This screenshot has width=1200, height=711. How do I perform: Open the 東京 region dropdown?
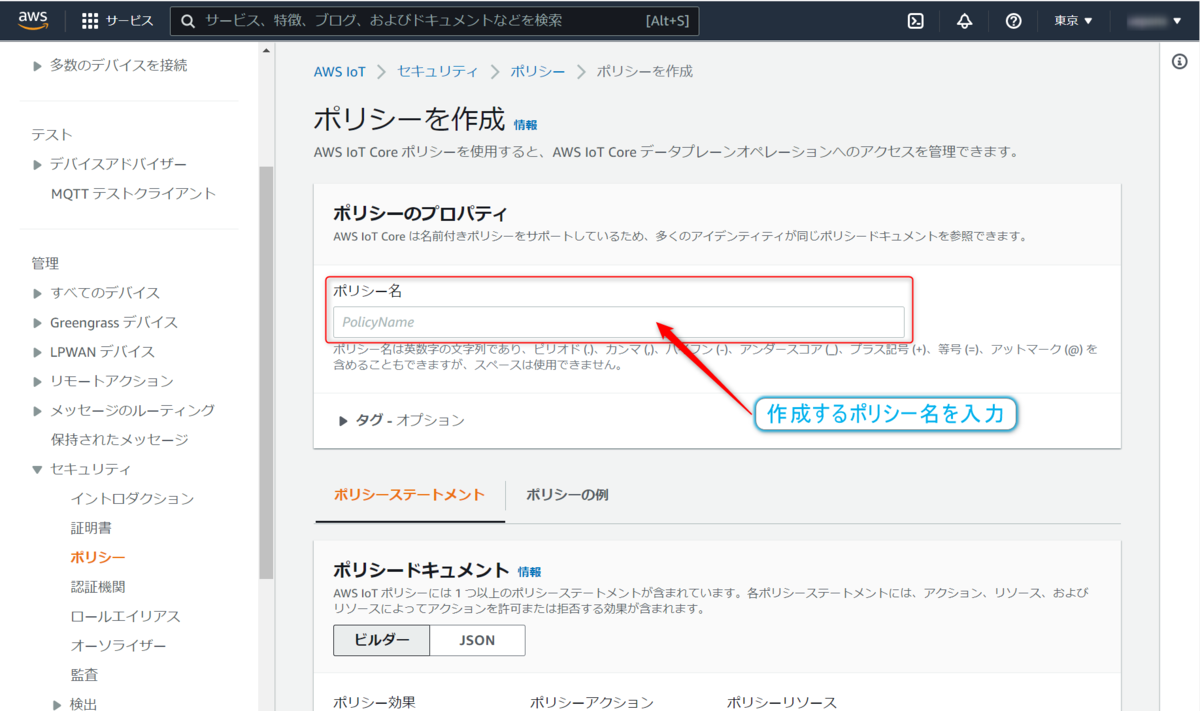pyautogui.click(x=1073, y=21)
